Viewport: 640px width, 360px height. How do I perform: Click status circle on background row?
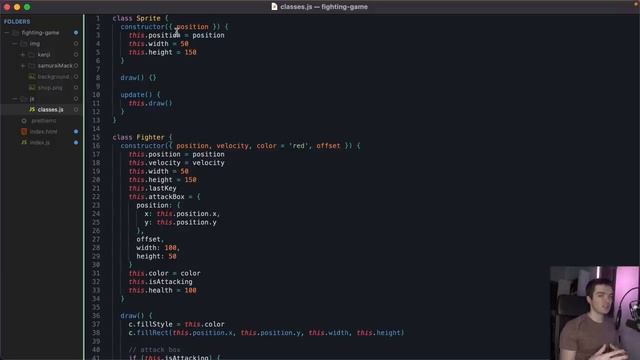pyautogui.click(x=76, y=77)
